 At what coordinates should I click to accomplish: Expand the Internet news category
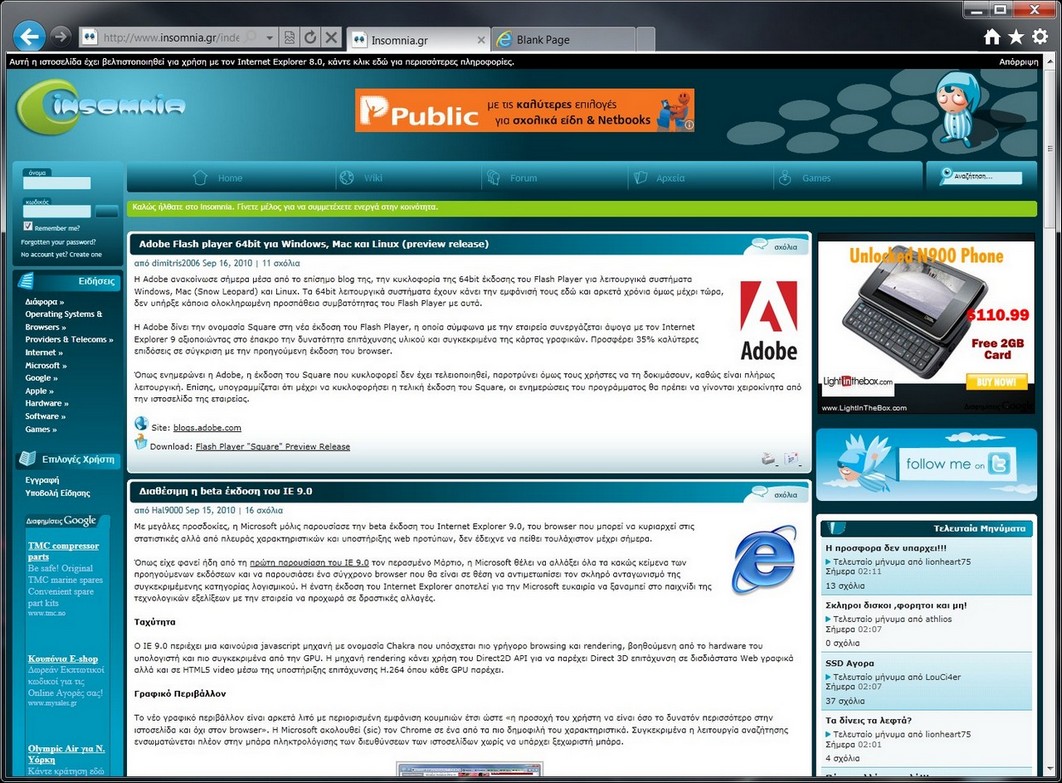point(44,352)
